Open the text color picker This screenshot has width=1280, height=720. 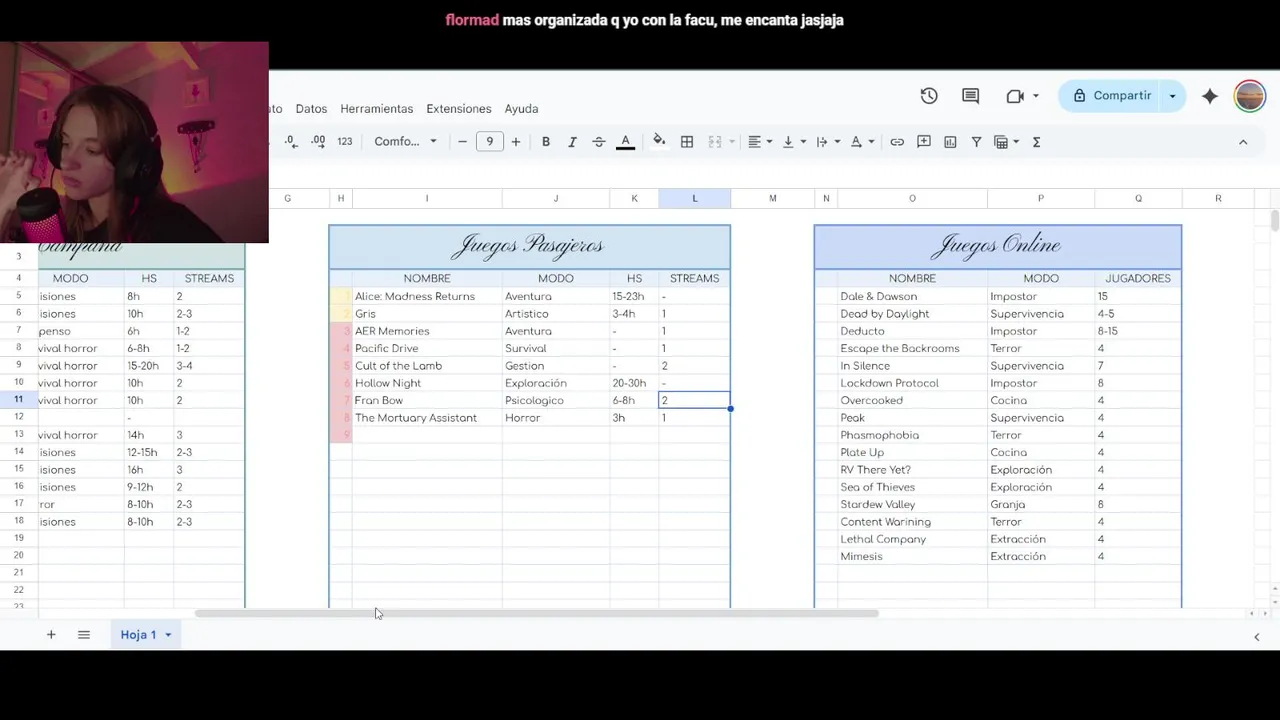point(626,142)
